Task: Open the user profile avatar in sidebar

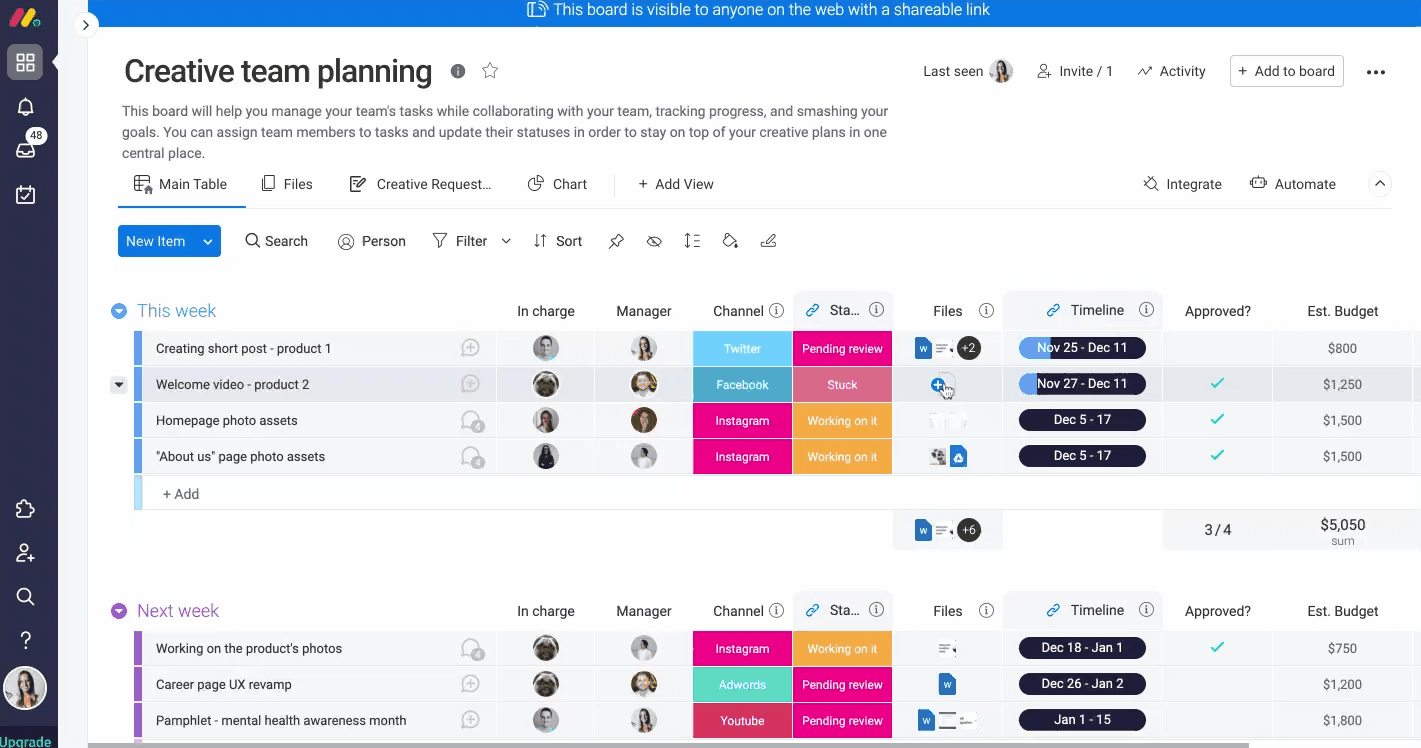Action: click(25, 688)
